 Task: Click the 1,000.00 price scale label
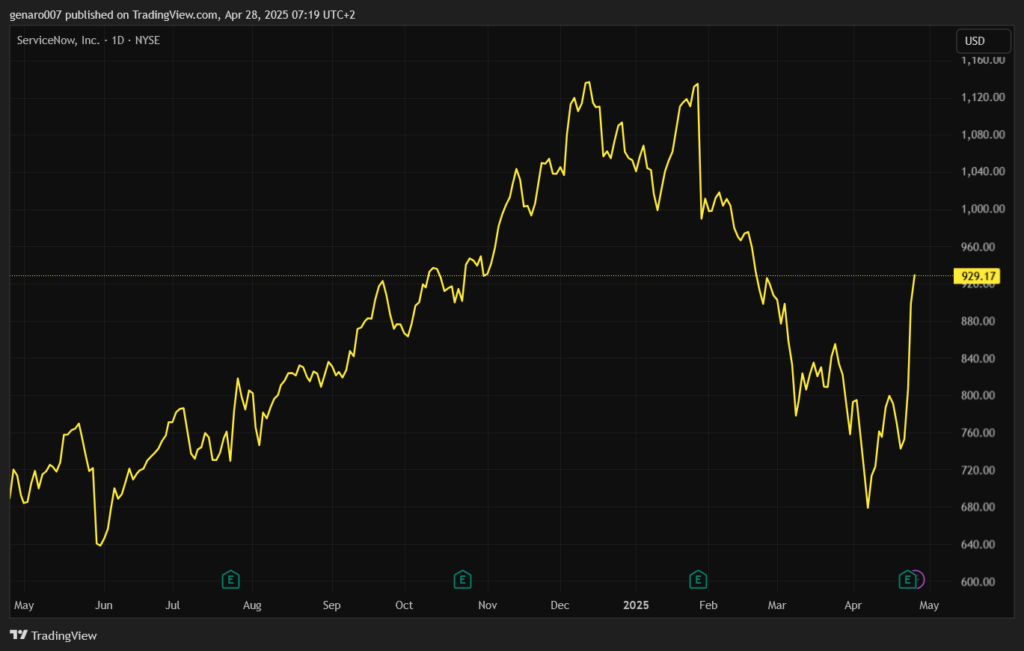tap(982, 209)
